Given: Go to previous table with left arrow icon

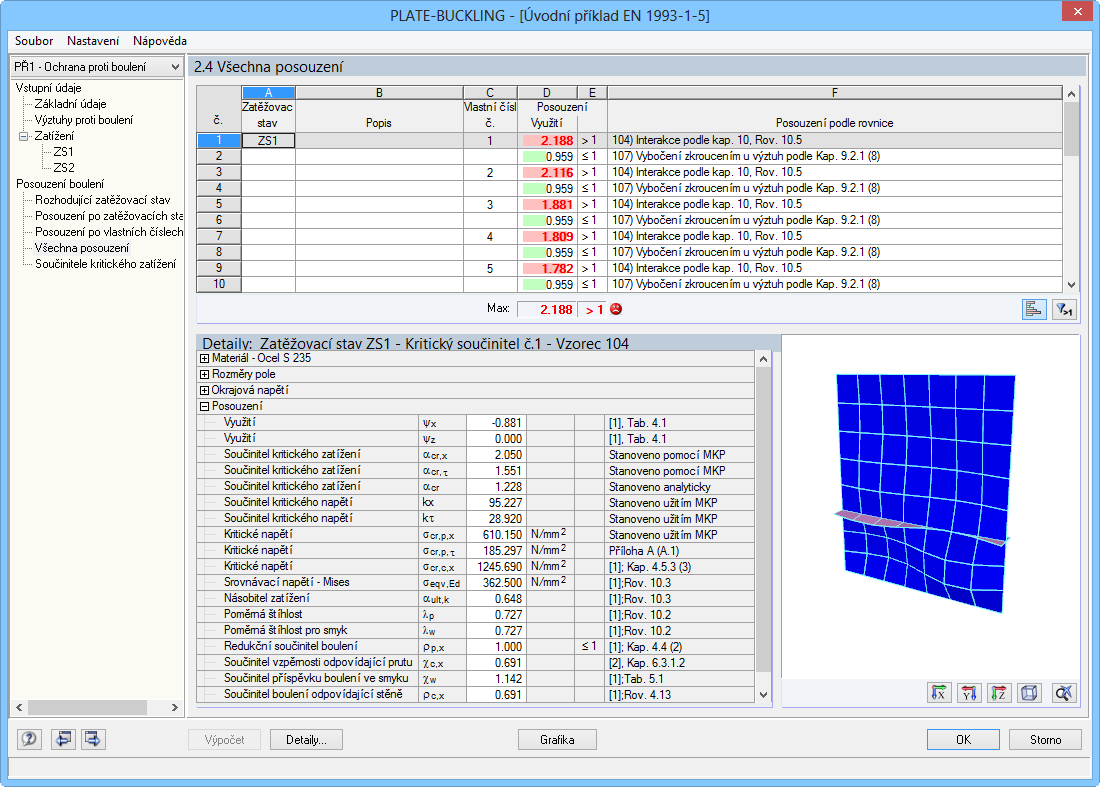Looking at the screenshot, I should tap(63, 739).
